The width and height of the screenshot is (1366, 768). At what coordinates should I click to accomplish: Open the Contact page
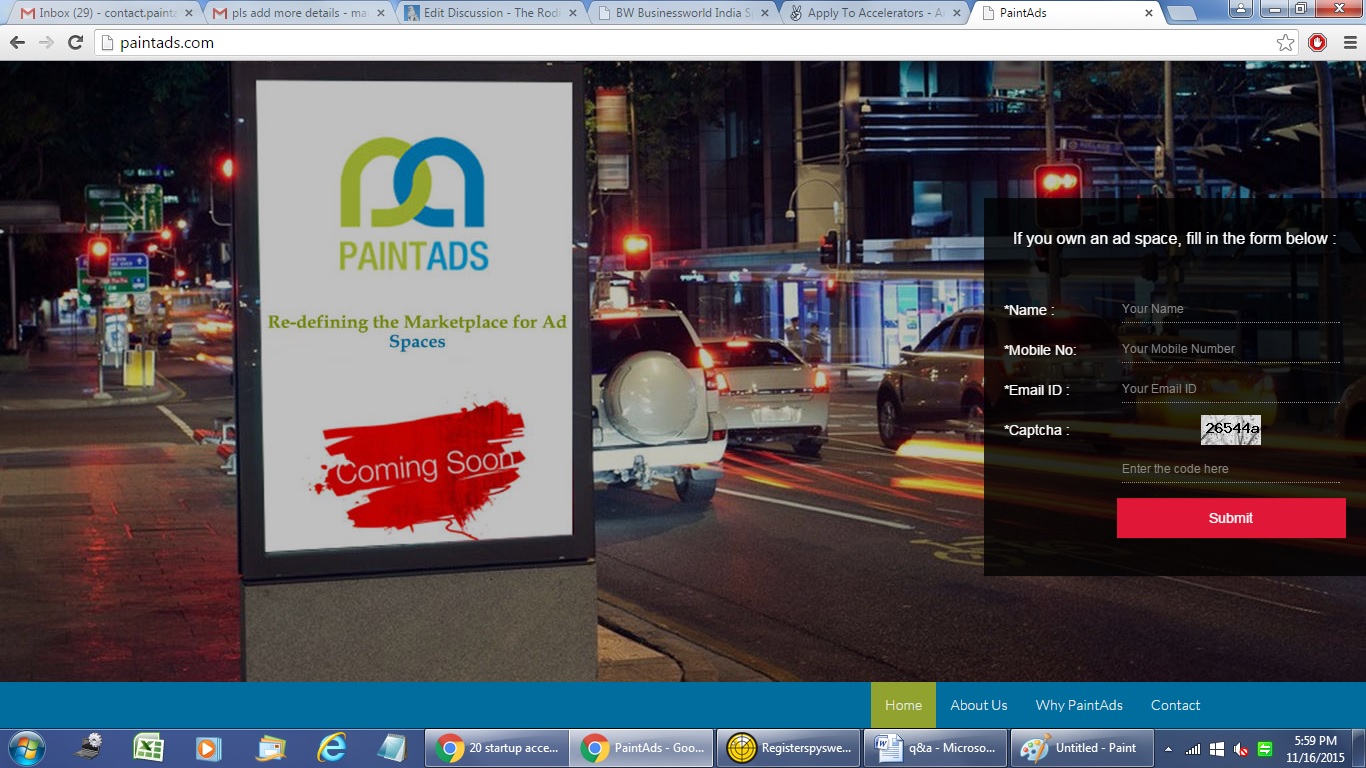pos(1175,705)
